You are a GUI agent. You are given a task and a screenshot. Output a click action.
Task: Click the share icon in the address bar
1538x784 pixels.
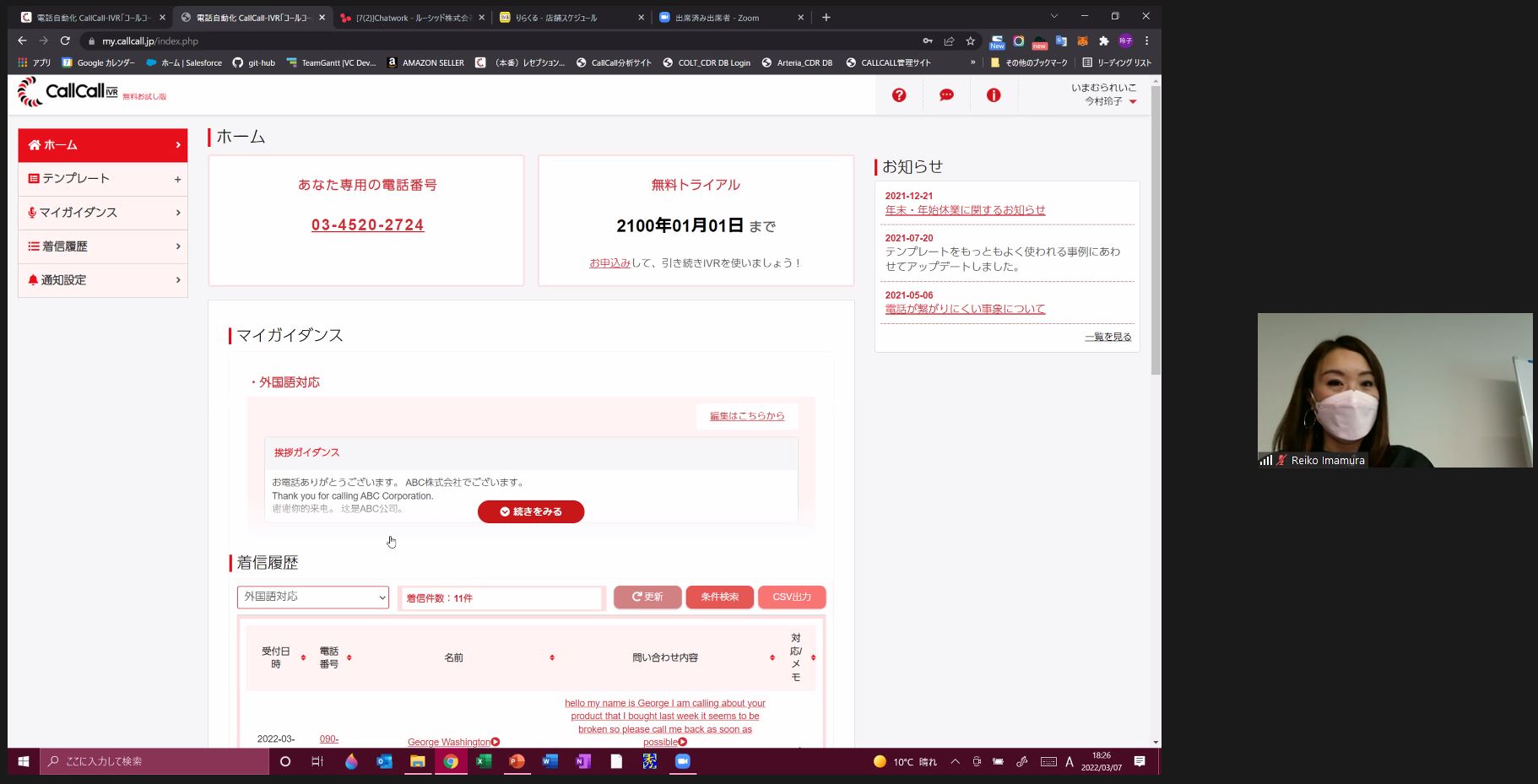pos(949,41)
